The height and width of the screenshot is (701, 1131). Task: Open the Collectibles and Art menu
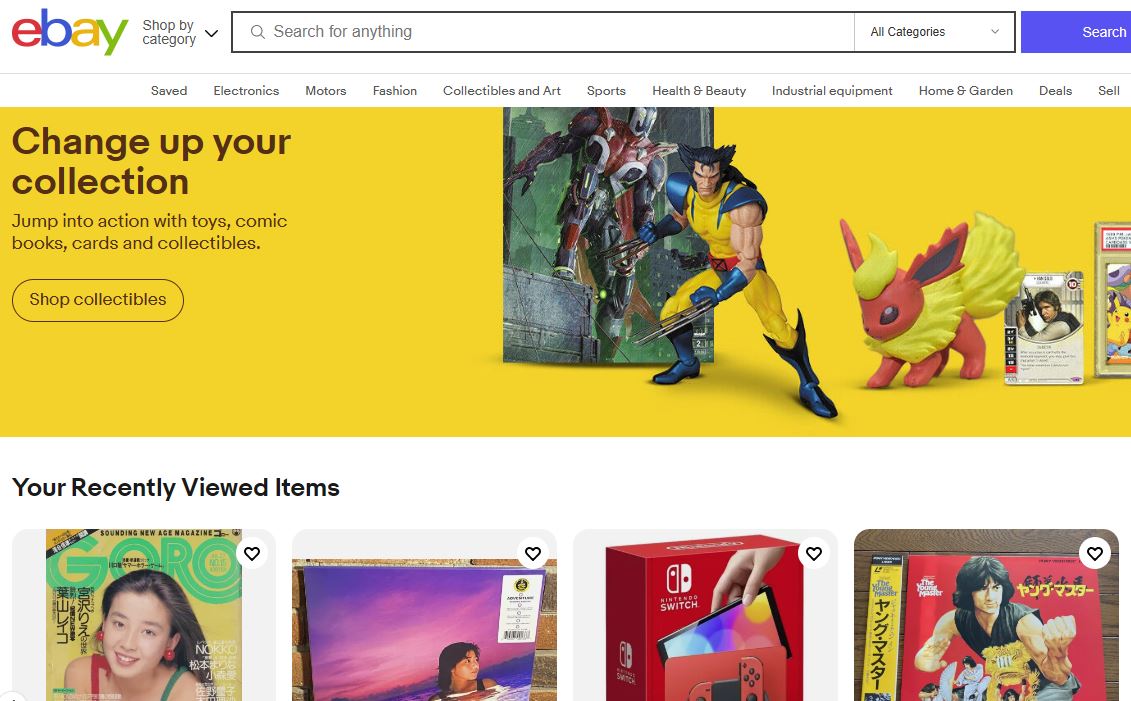point(502,91)
